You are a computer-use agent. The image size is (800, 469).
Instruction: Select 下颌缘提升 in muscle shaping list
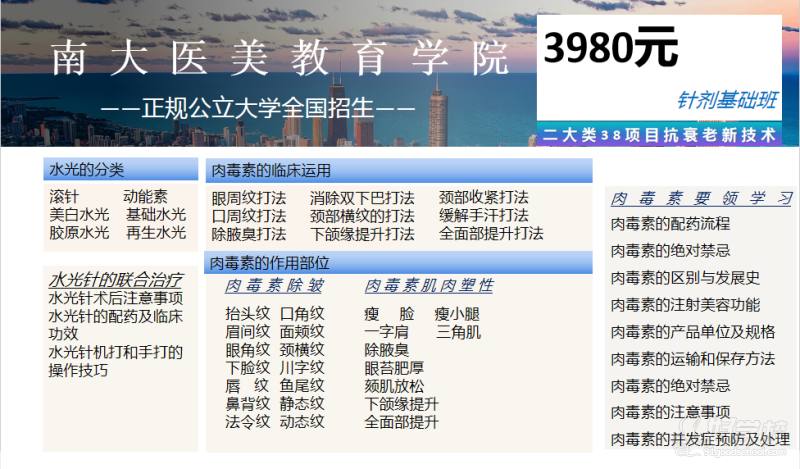coord(402,404)
